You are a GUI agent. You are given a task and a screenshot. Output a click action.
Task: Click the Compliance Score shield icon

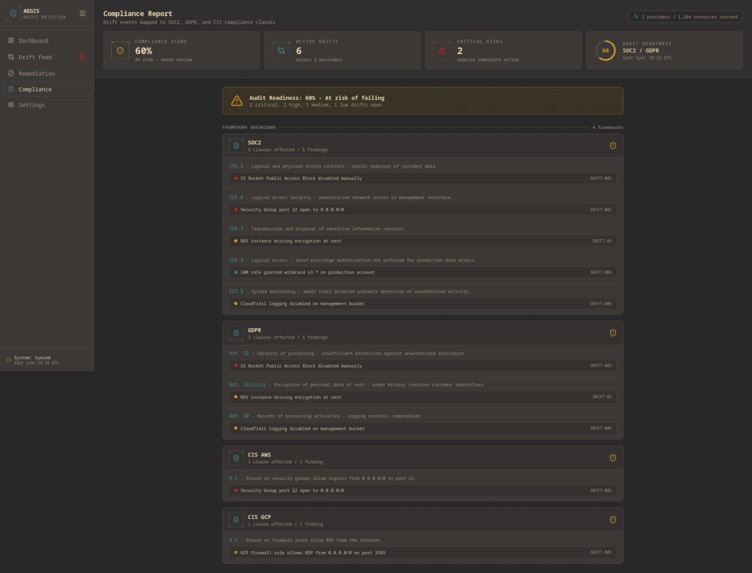(x=120, y=50)
